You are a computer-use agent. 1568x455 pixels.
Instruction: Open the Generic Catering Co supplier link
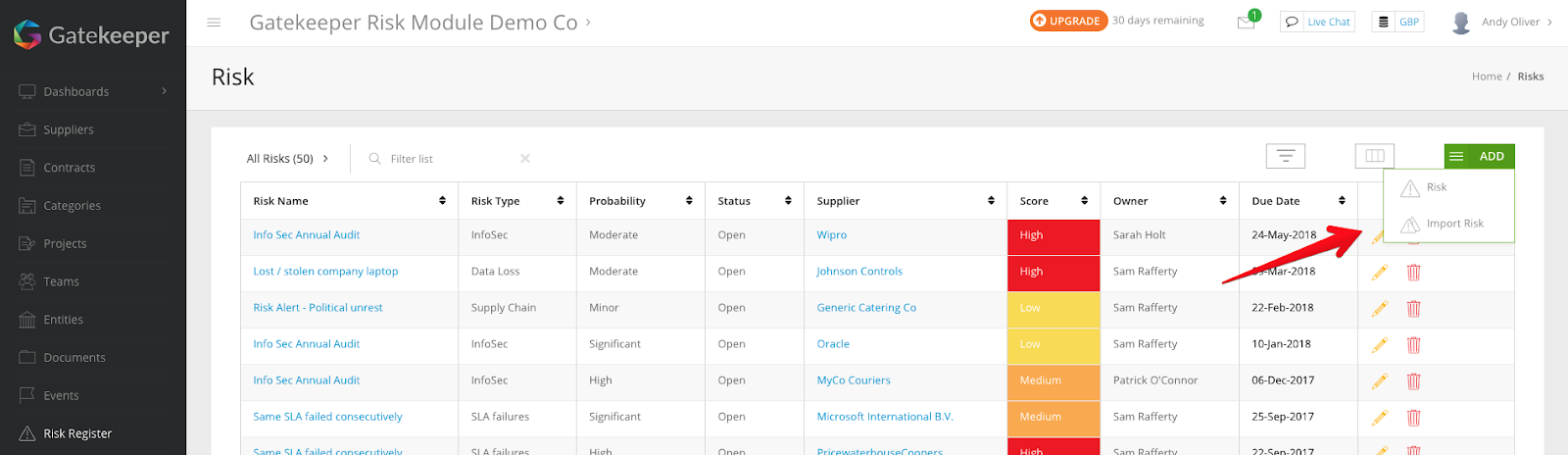pos(866,308)
